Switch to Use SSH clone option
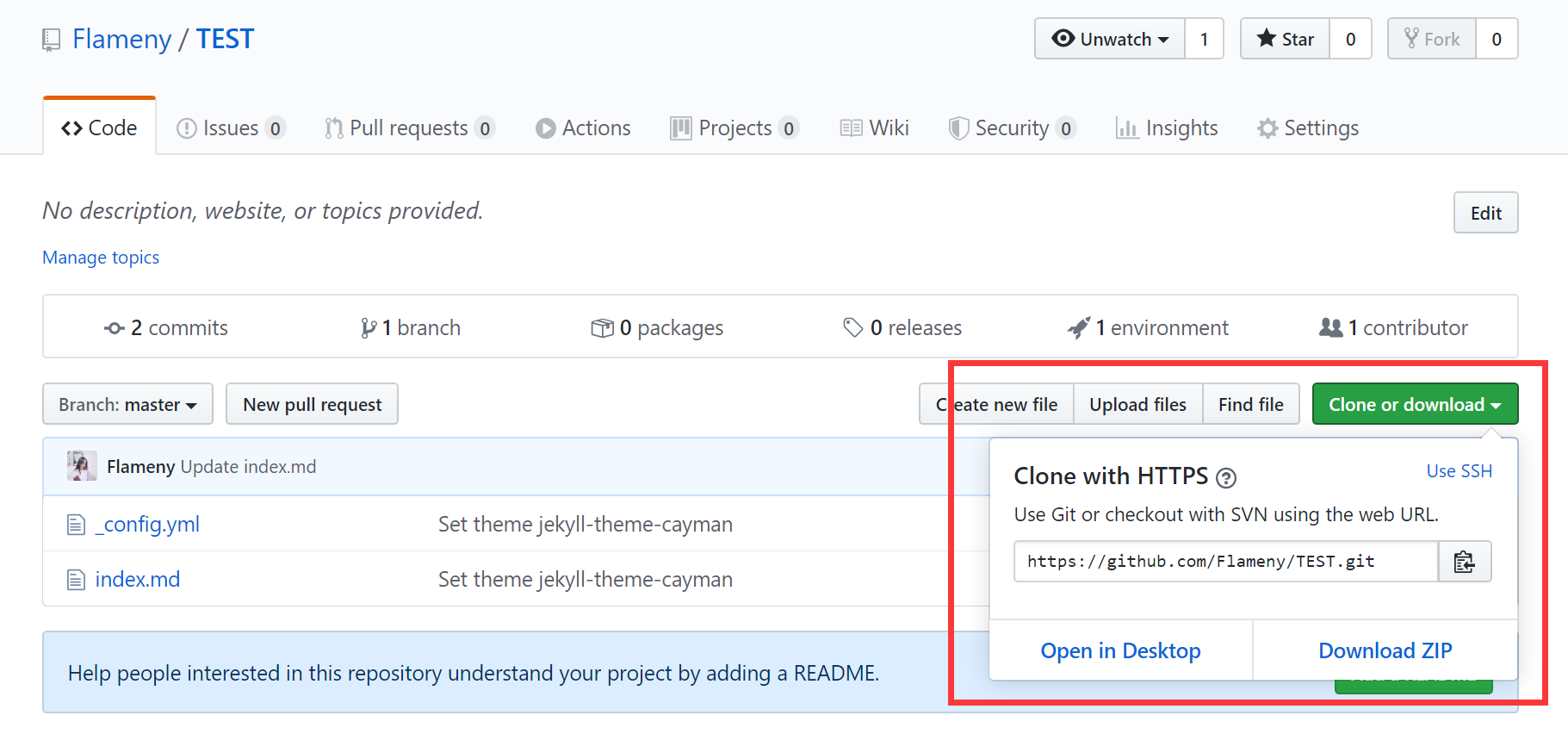This screenshot has height=734, width=1568. pyautogui.click(x=1459, y=471)
